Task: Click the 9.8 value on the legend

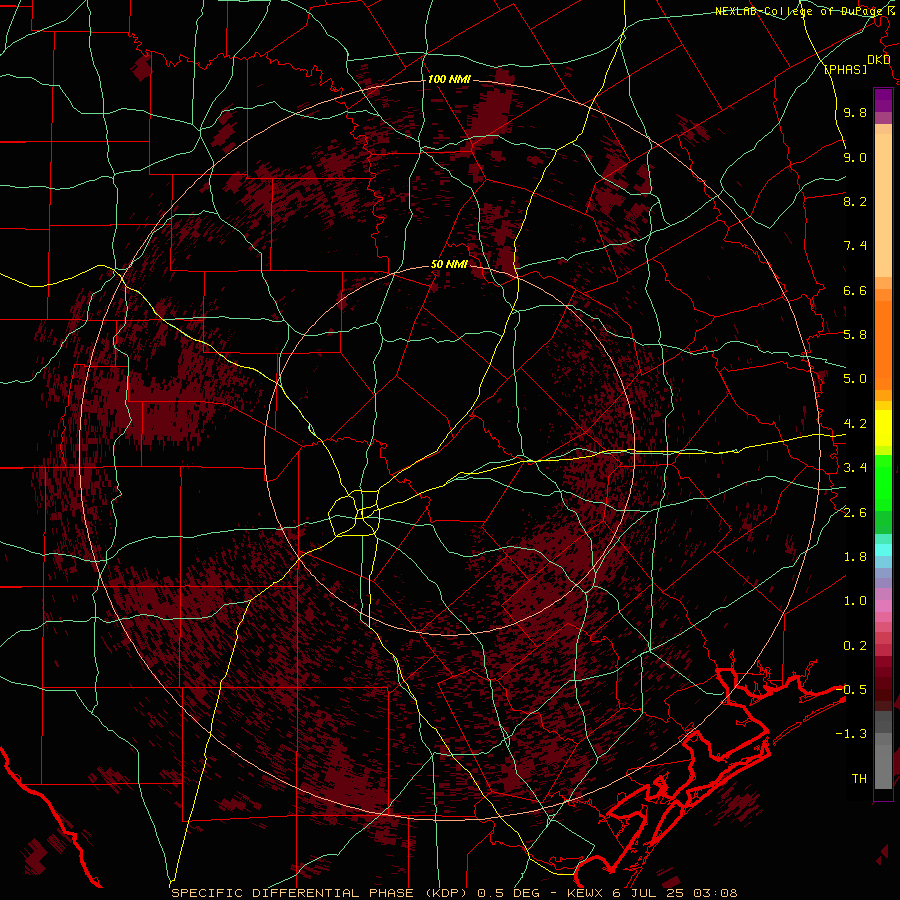Action: pos(855,112)
